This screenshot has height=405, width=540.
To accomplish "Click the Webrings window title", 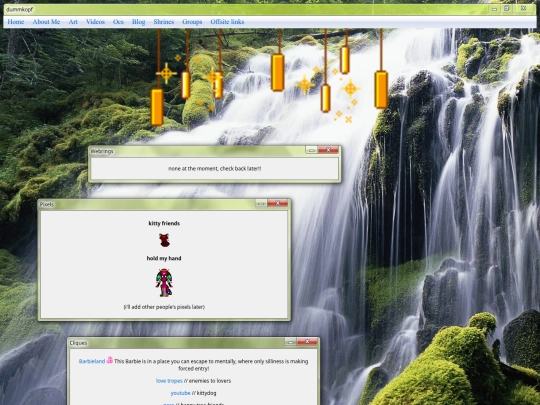I will [102, 151].
